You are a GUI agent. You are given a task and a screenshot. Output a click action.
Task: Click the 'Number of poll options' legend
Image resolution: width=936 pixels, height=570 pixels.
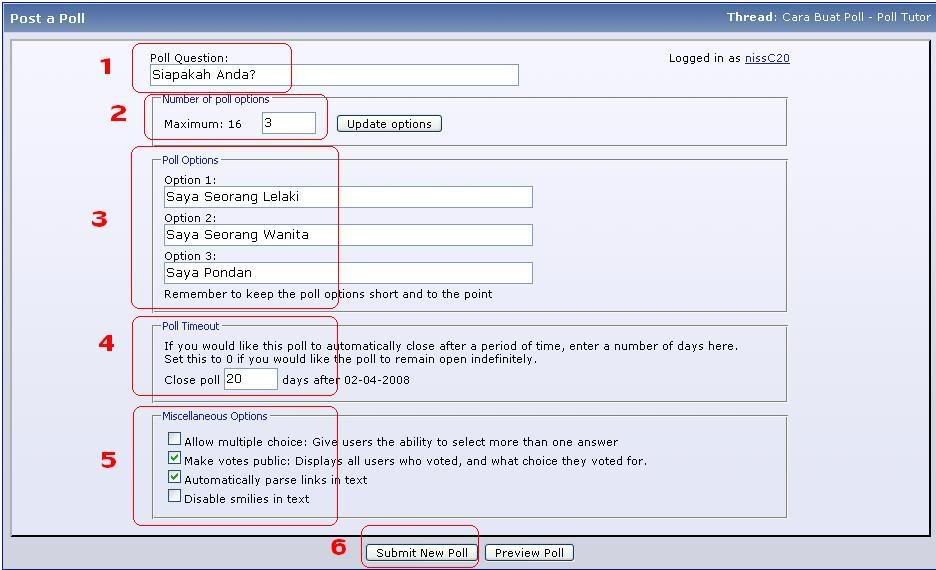point(215,99)
